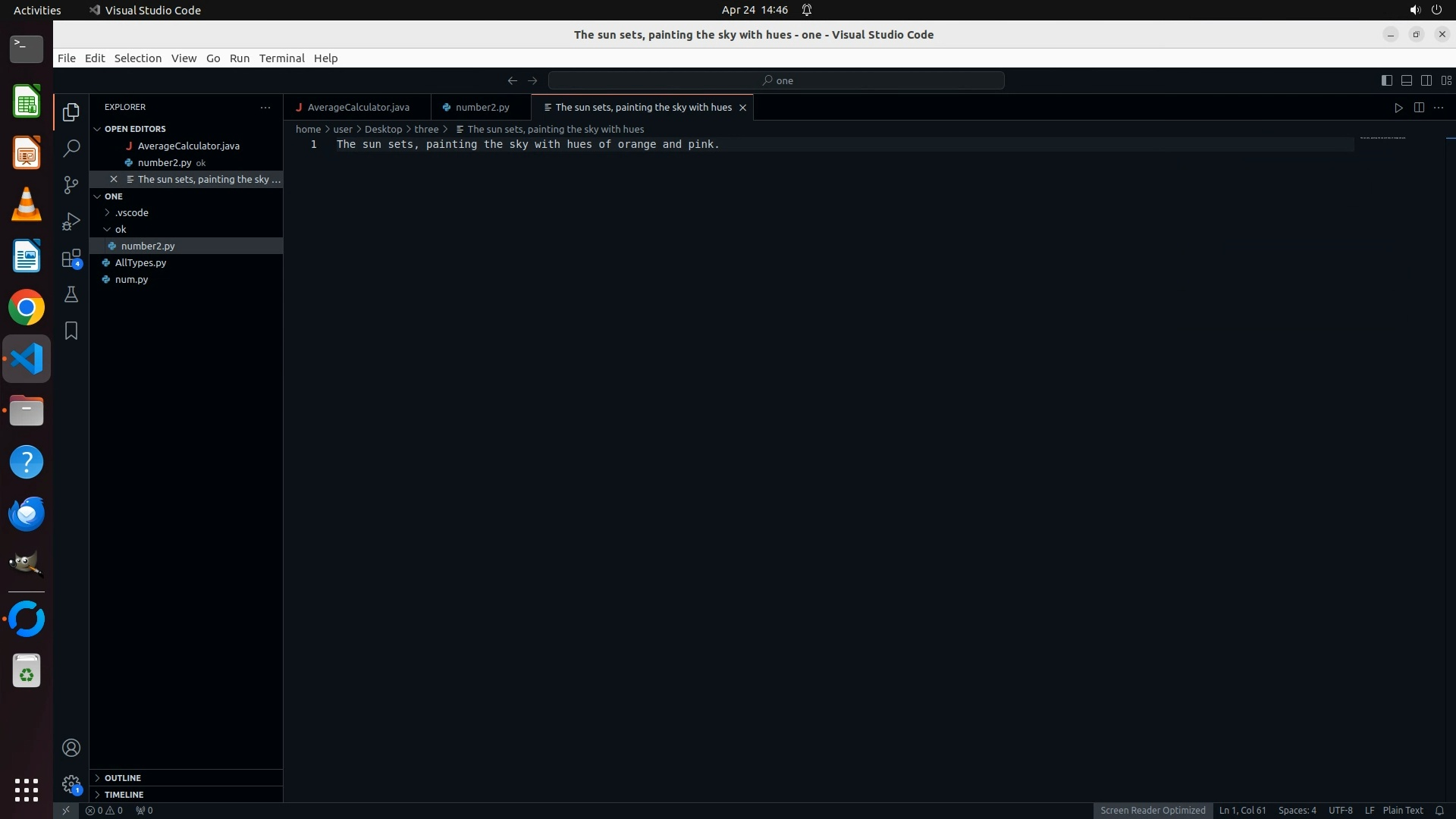
Task: Click the Plain Text language mode
Action: [x=1402, y=810]
